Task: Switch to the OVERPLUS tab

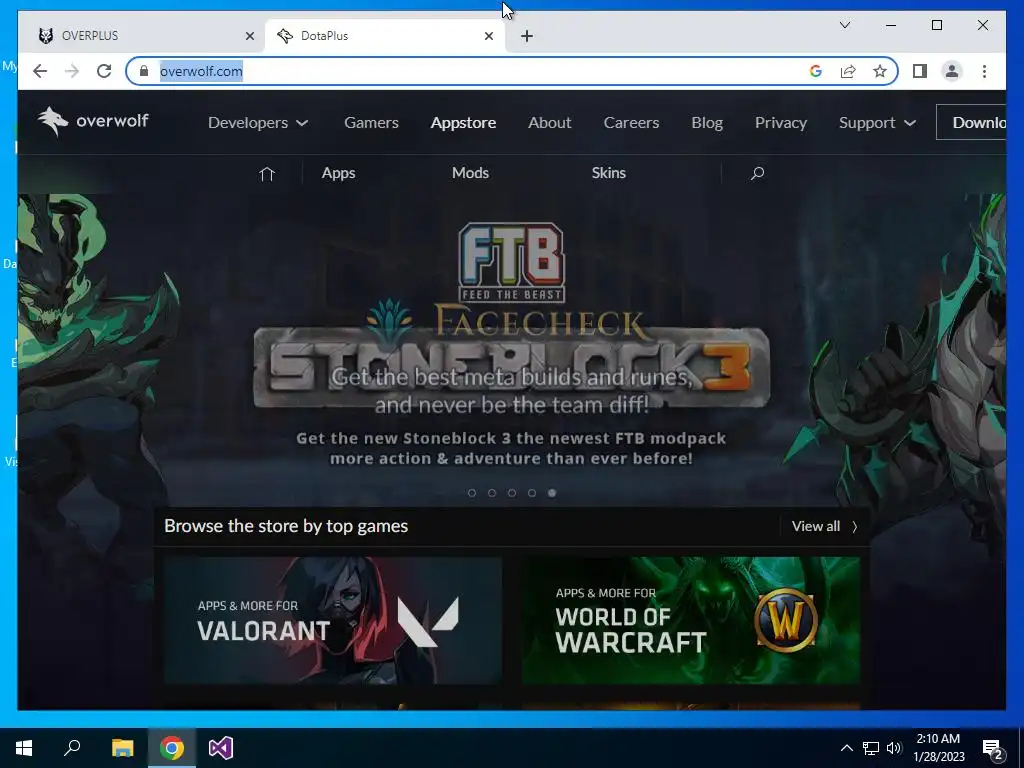Action: pyautogui.click(x=143, y=36)
